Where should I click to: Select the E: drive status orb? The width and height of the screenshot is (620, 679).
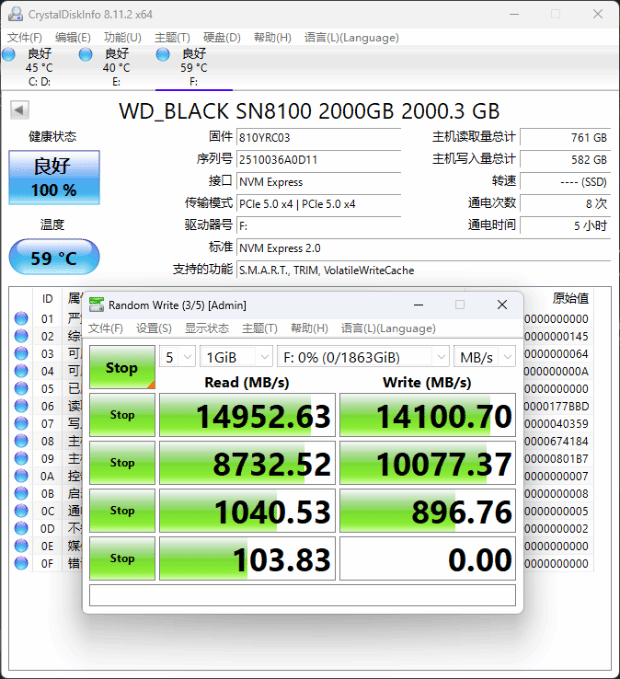(x=86, y=55)
